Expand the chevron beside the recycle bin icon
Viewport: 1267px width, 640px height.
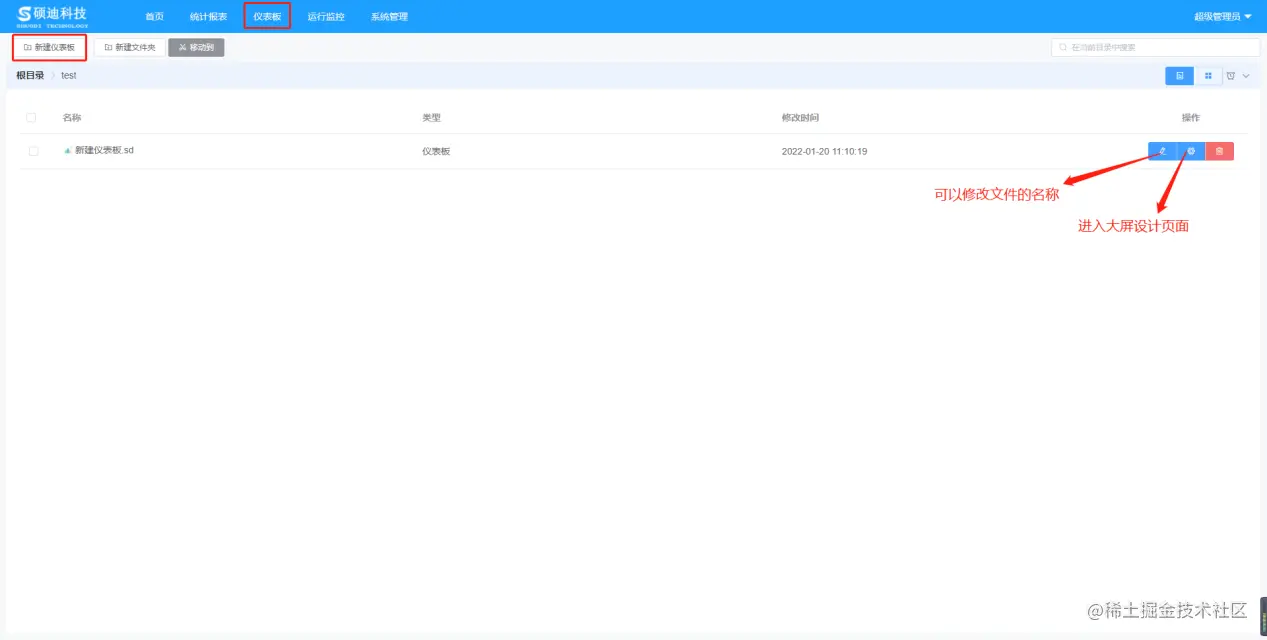tap(1246, 75)
